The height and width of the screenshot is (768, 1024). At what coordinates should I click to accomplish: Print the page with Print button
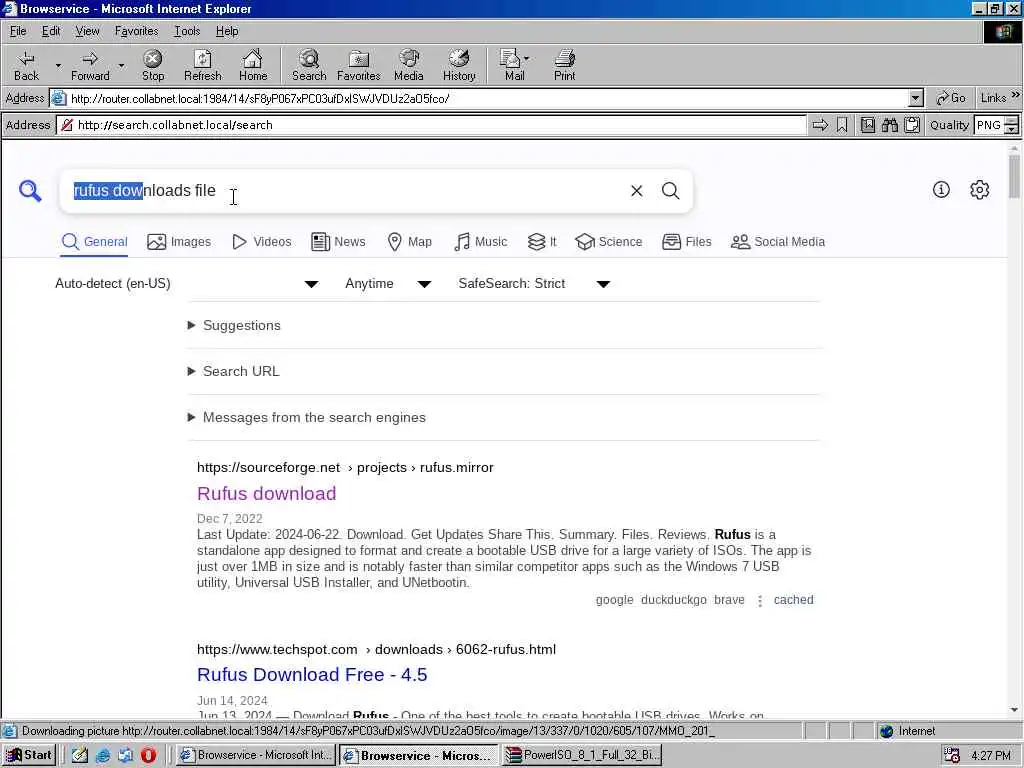(565, 65)
